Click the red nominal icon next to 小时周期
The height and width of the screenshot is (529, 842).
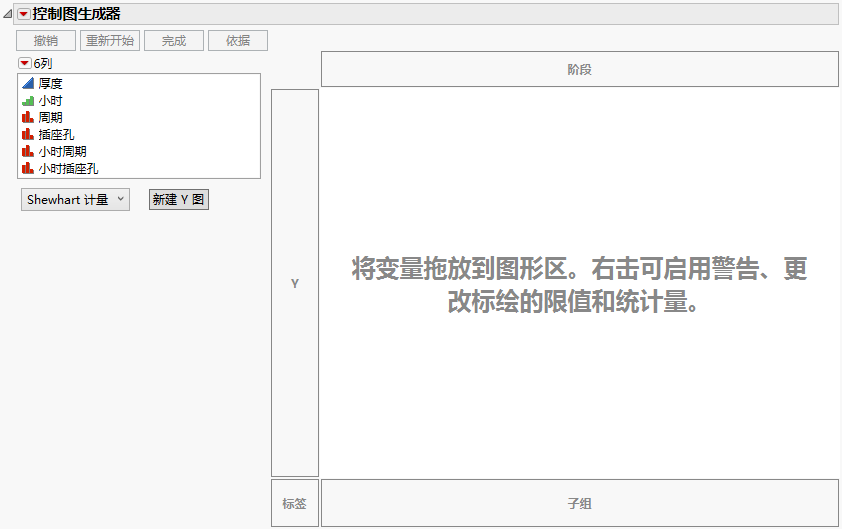coord(28,151)
